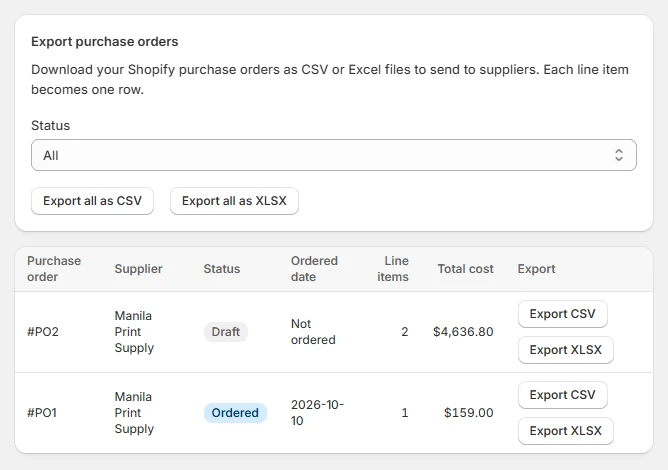Click Export all as CSV button
This screenshot has width=668, height=470.
(x=92, y=201)
